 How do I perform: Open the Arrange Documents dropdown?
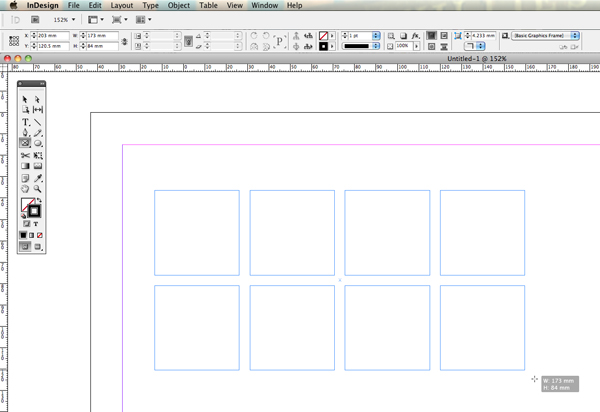[143, 20]
